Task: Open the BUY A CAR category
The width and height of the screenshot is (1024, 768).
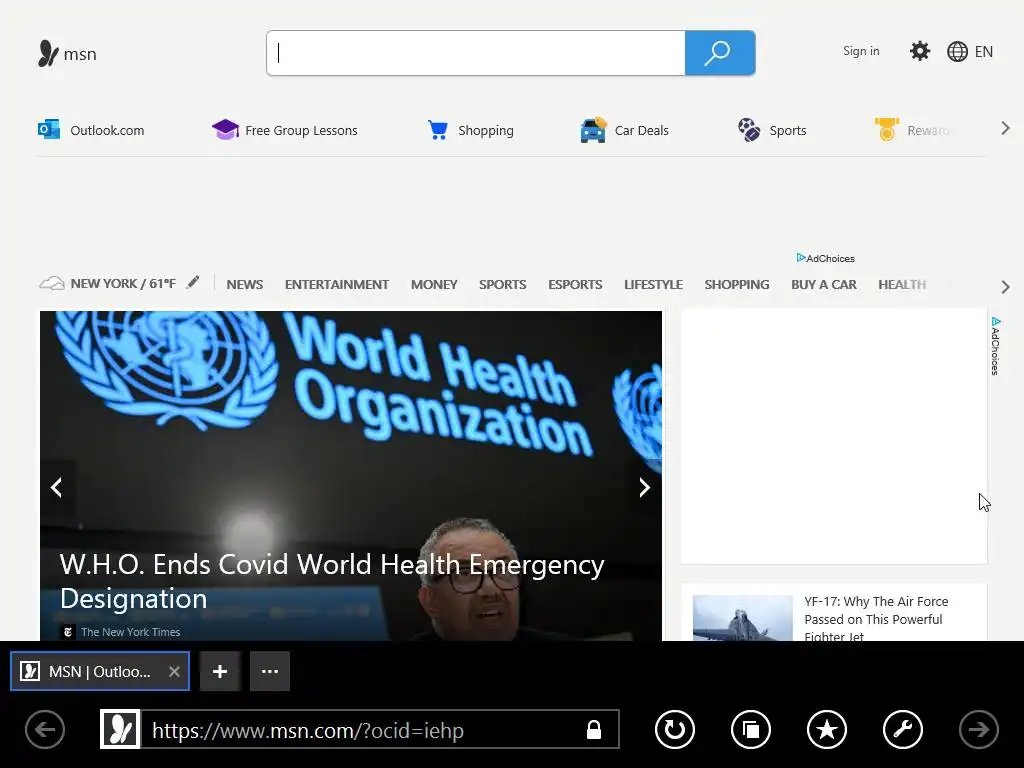Action: [x=824, y=285]
